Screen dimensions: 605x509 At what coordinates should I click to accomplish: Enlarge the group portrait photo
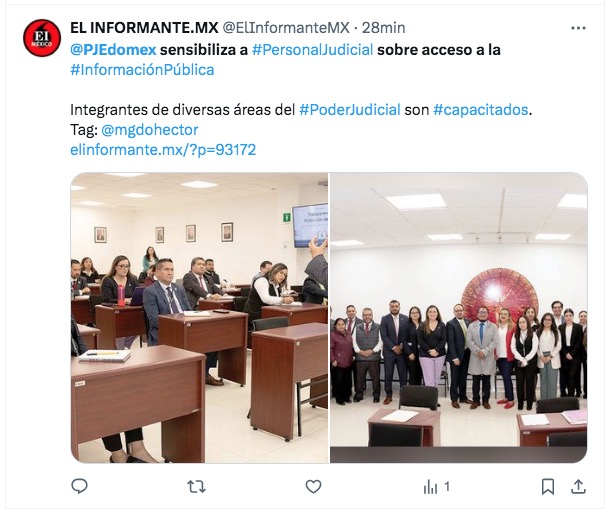459,317
